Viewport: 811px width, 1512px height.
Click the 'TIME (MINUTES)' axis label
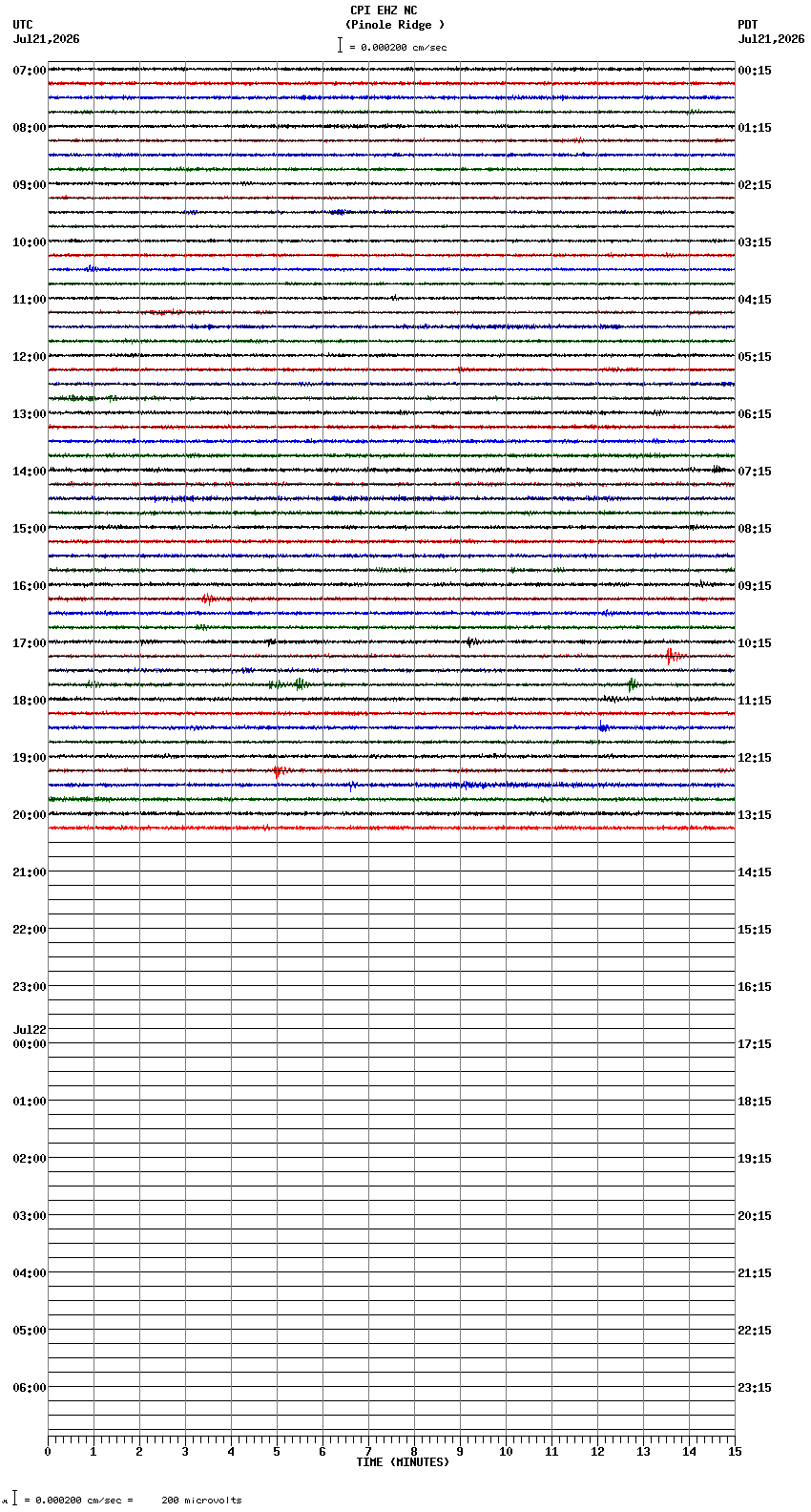(403, 1462)
